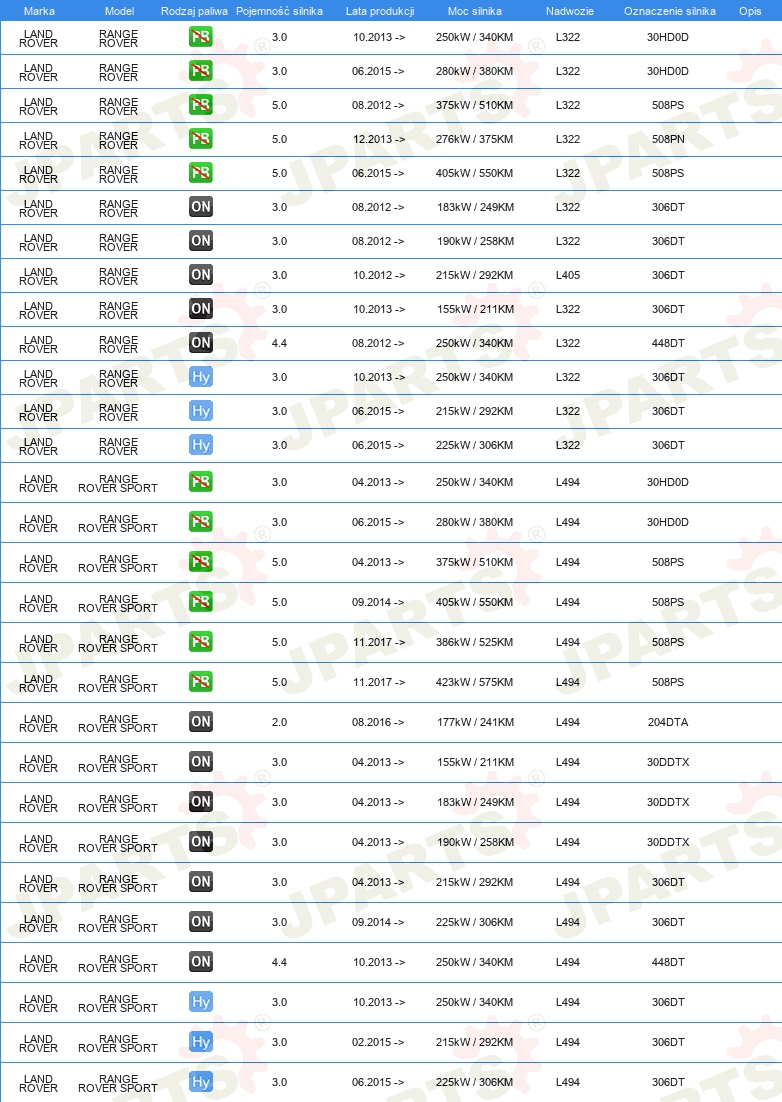
Task: Select RANGE ROVER SPORT model in 204DTA row
Action: (118, 723)
